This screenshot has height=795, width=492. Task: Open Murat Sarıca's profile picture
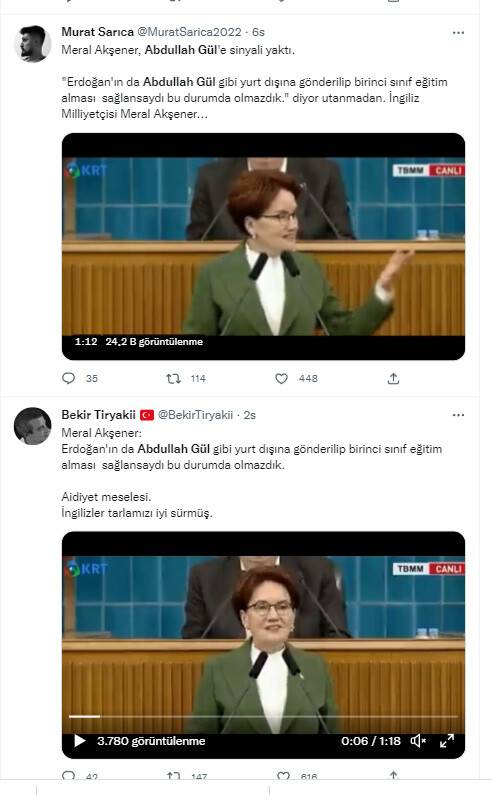click(32, 44)
